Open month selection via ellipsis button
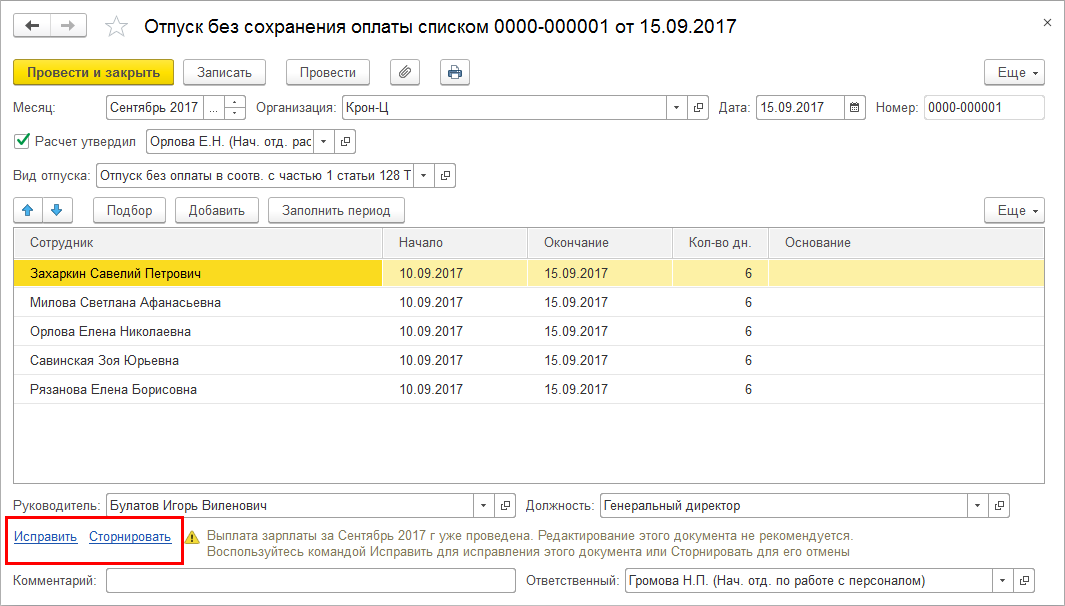 click(213, 107)
